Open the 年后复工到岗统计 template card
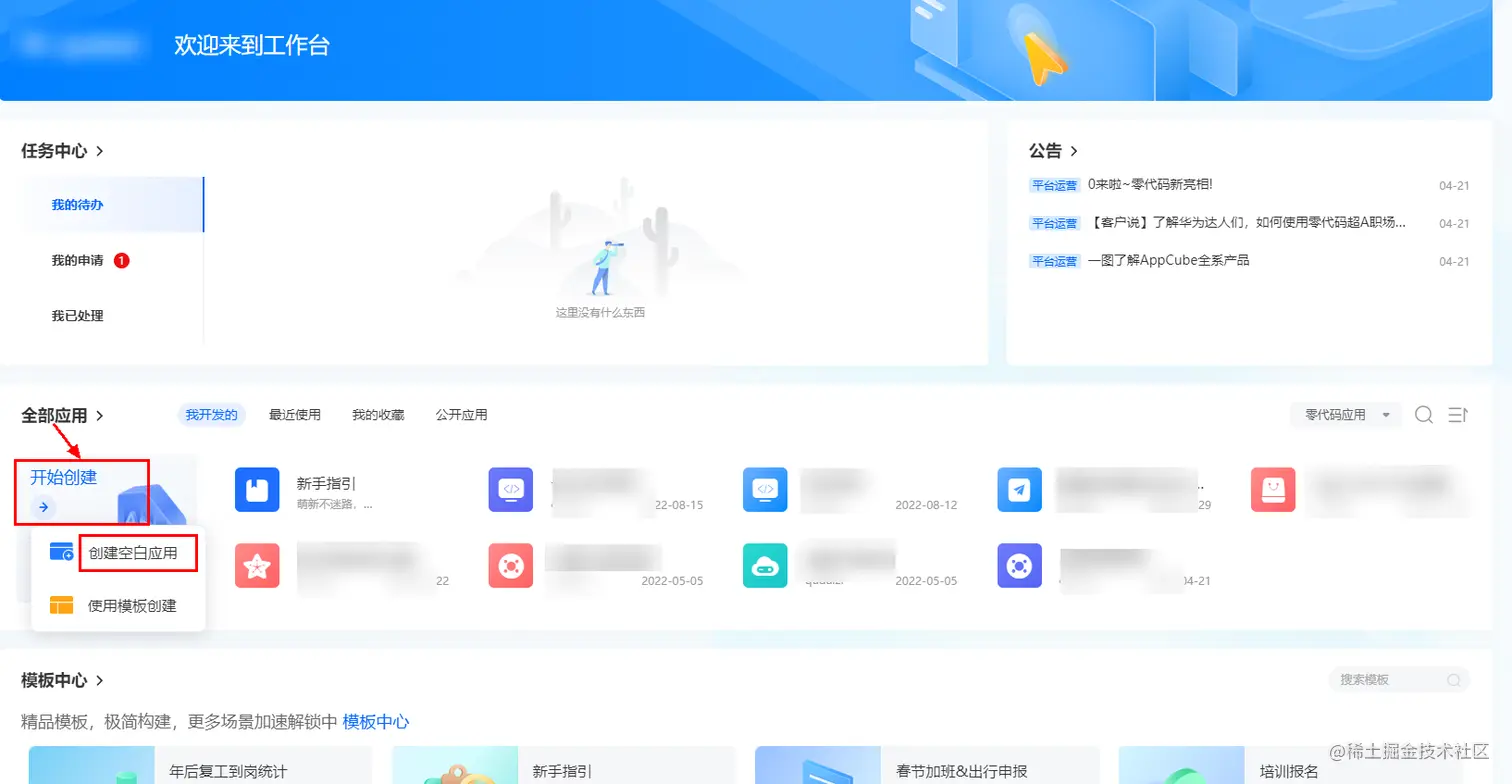The width and height of the screenshot is (1512, 784). pyautogui.click(x=200, y=765)
